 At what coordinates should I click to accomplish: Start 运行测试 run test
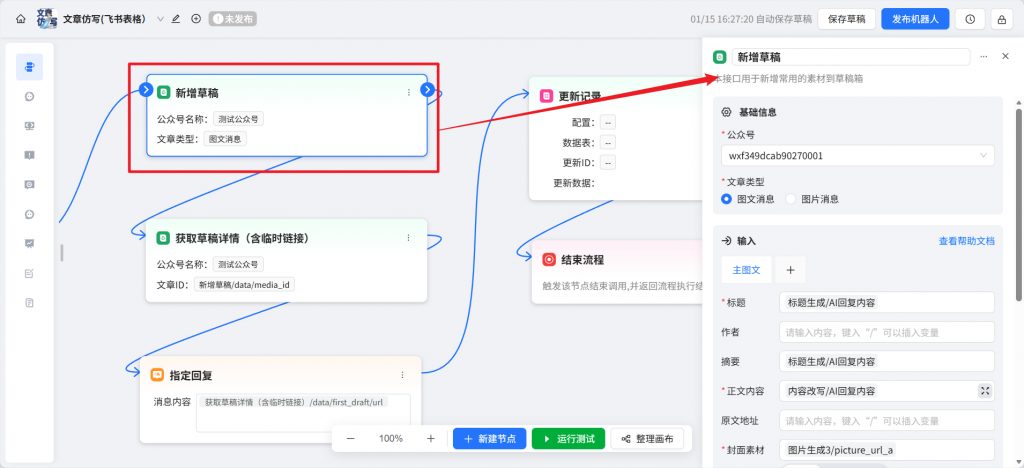pyautogui.click(x=569, y=439)
